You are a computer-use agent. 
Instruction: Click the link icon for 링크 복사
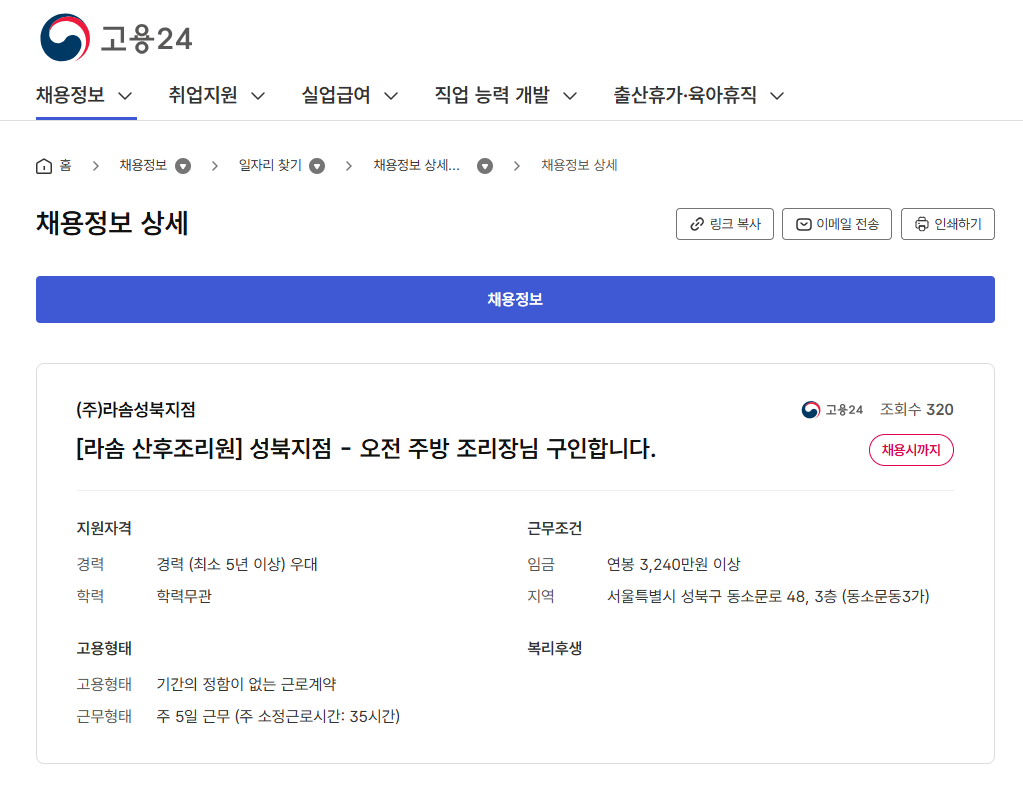point(697,225)
